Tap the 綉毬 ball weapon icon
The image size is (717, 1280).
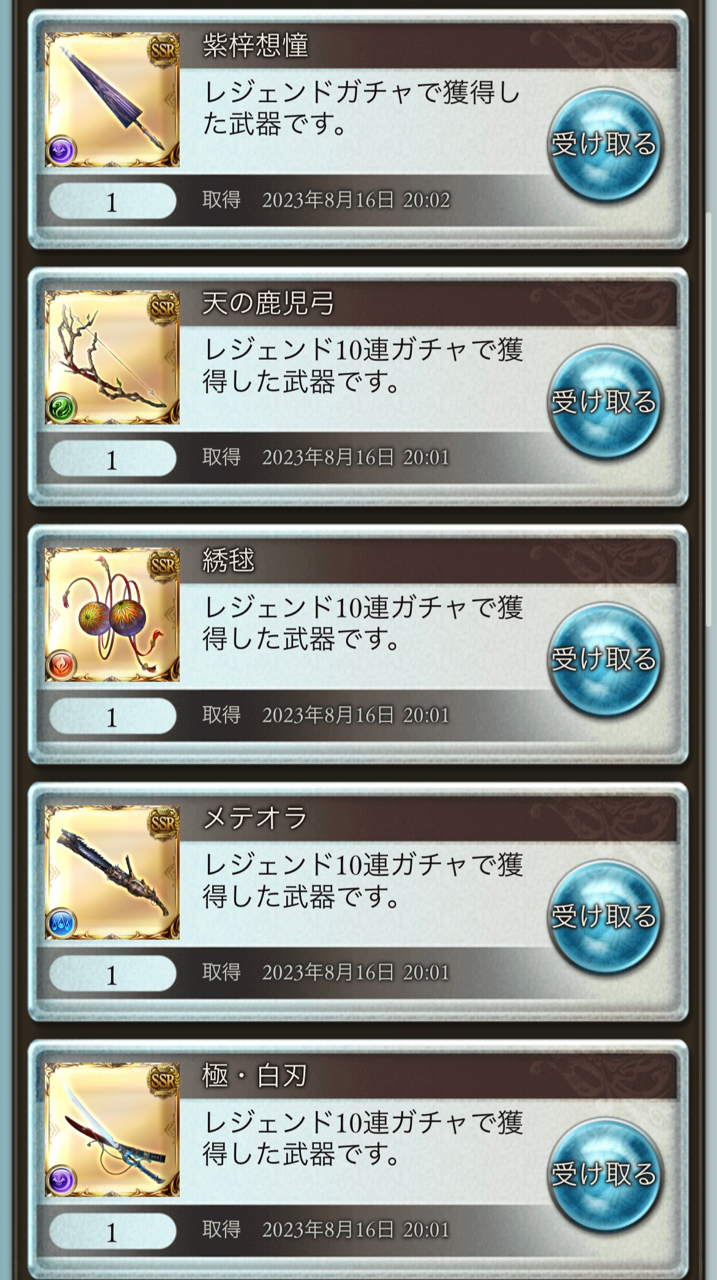(x=112, y=614)
